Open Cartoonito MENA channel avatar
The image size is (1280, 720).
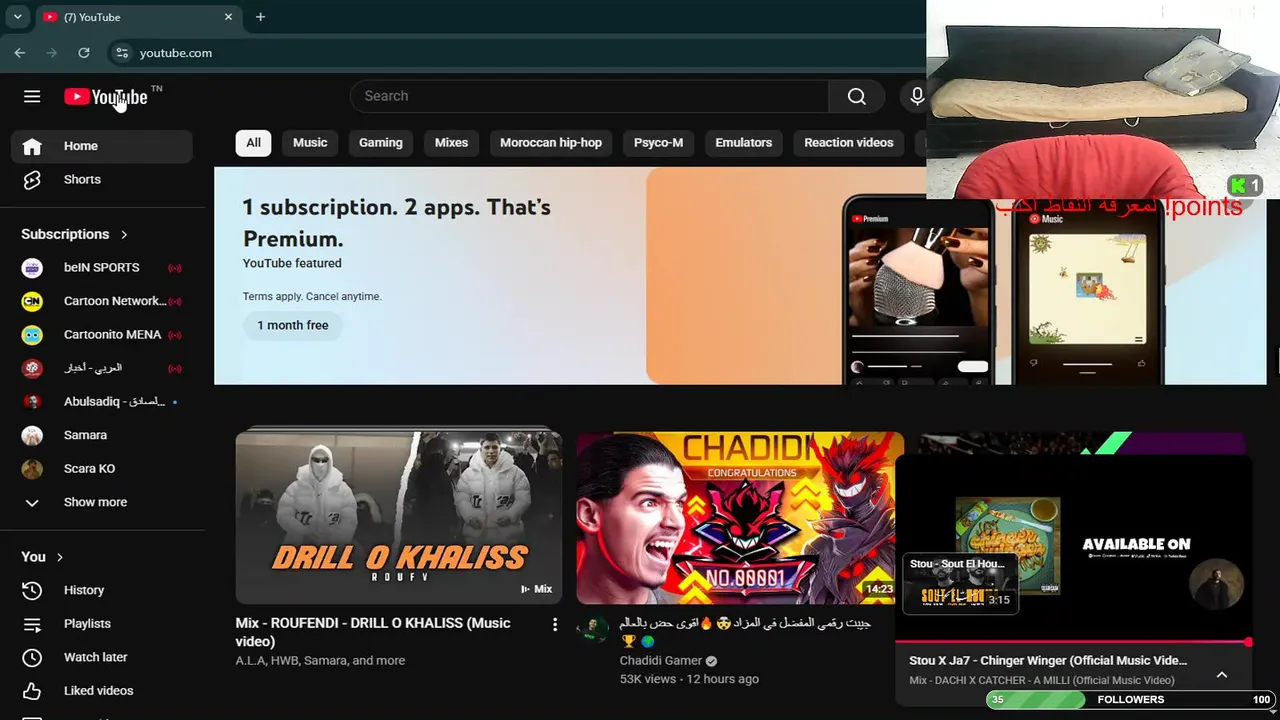[32, 335]
